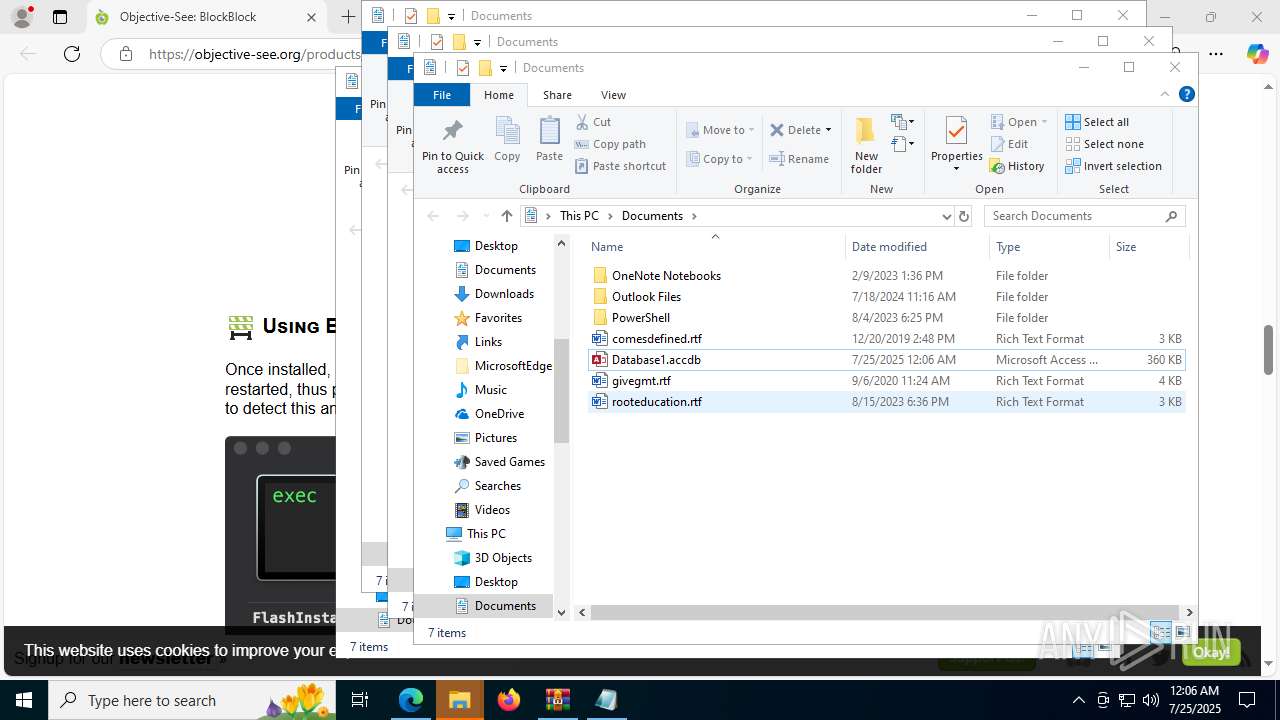Screen dimensions: 1280x720
Task: Click the Windows Start button
Action: [24, 700]
